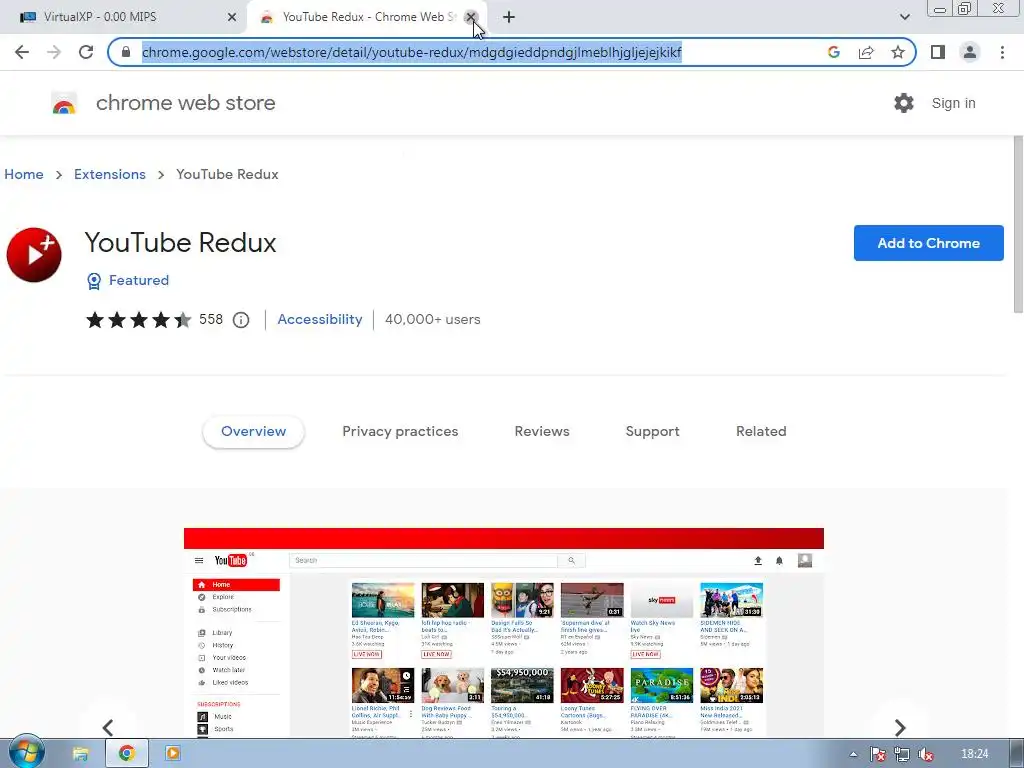The width and height of the screenshot is (1024, 768).
Task: Share this page via share icon
Action: [x=866, y=52]
